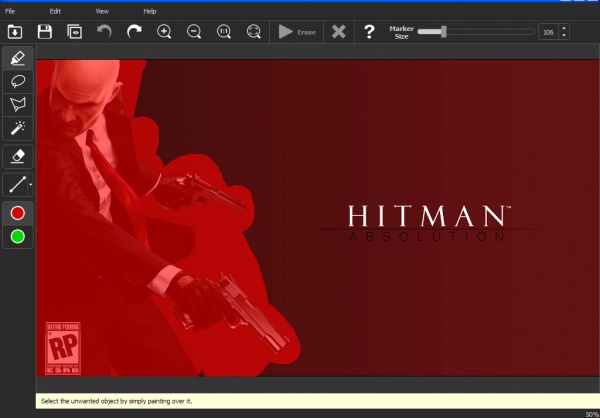Click the show original preview icon

click(x=75, y=32)
